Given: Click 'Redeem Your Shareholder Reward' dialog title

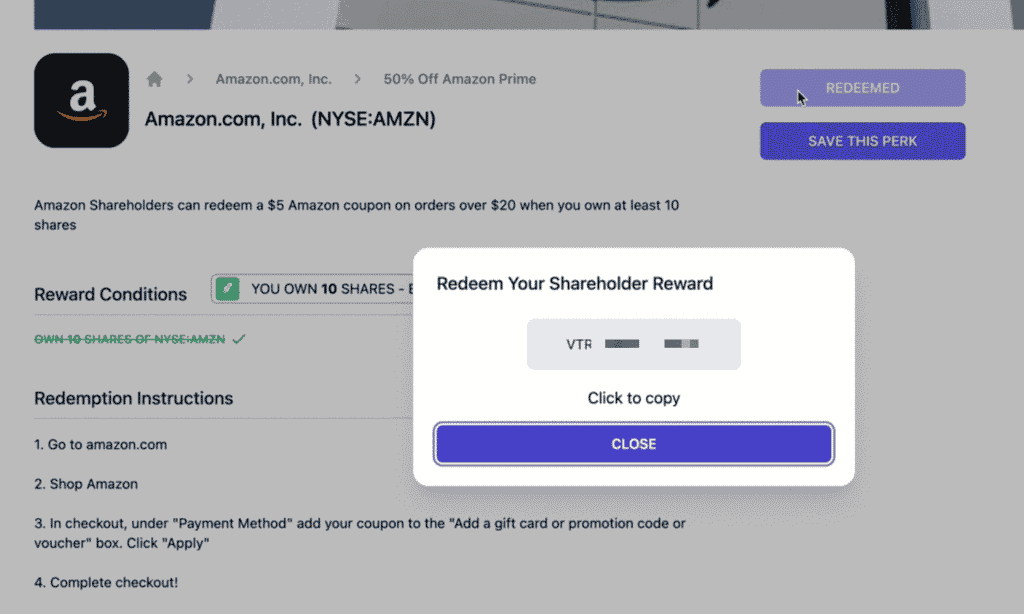Looking at the screenshot, I should click(575, 283).
